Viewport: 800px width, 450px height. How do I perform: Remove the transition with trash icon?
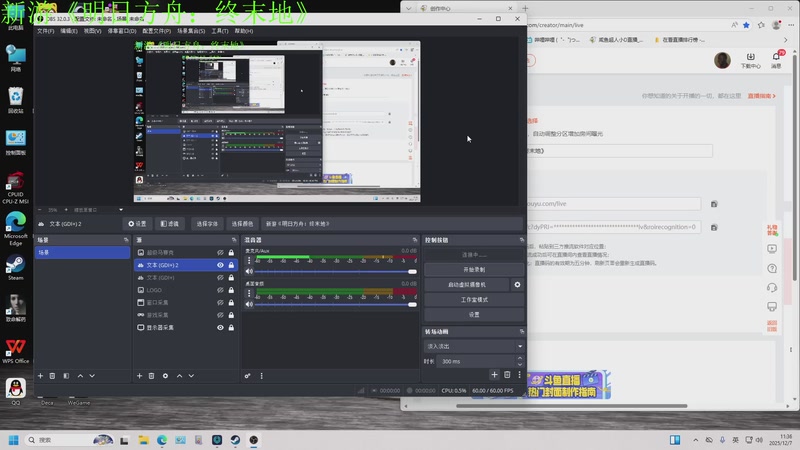click(x=507, y=375)
